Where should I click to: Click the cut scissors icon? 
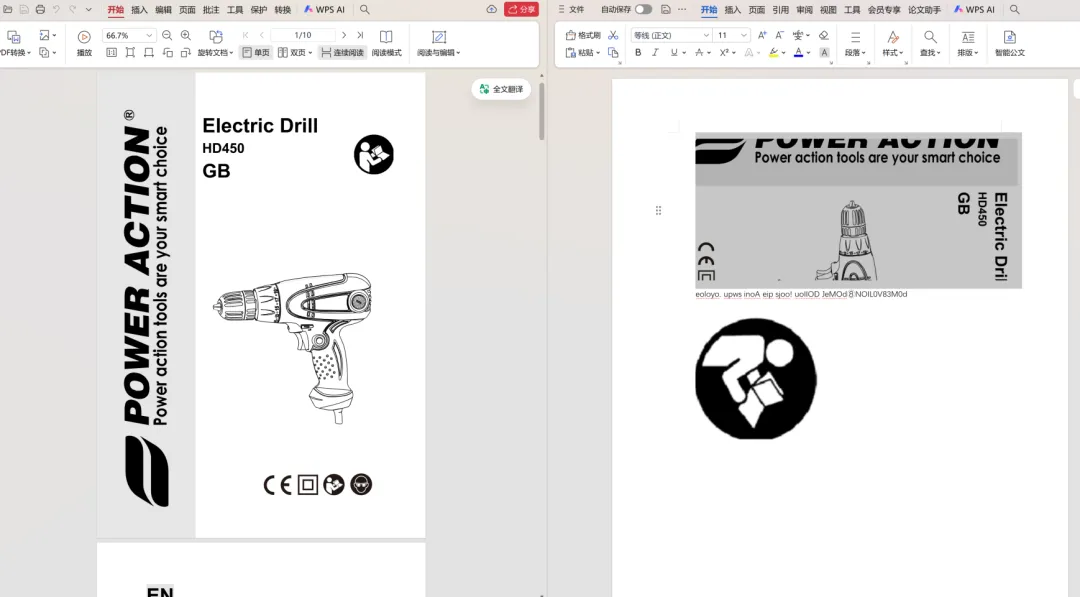click(613, 35)
